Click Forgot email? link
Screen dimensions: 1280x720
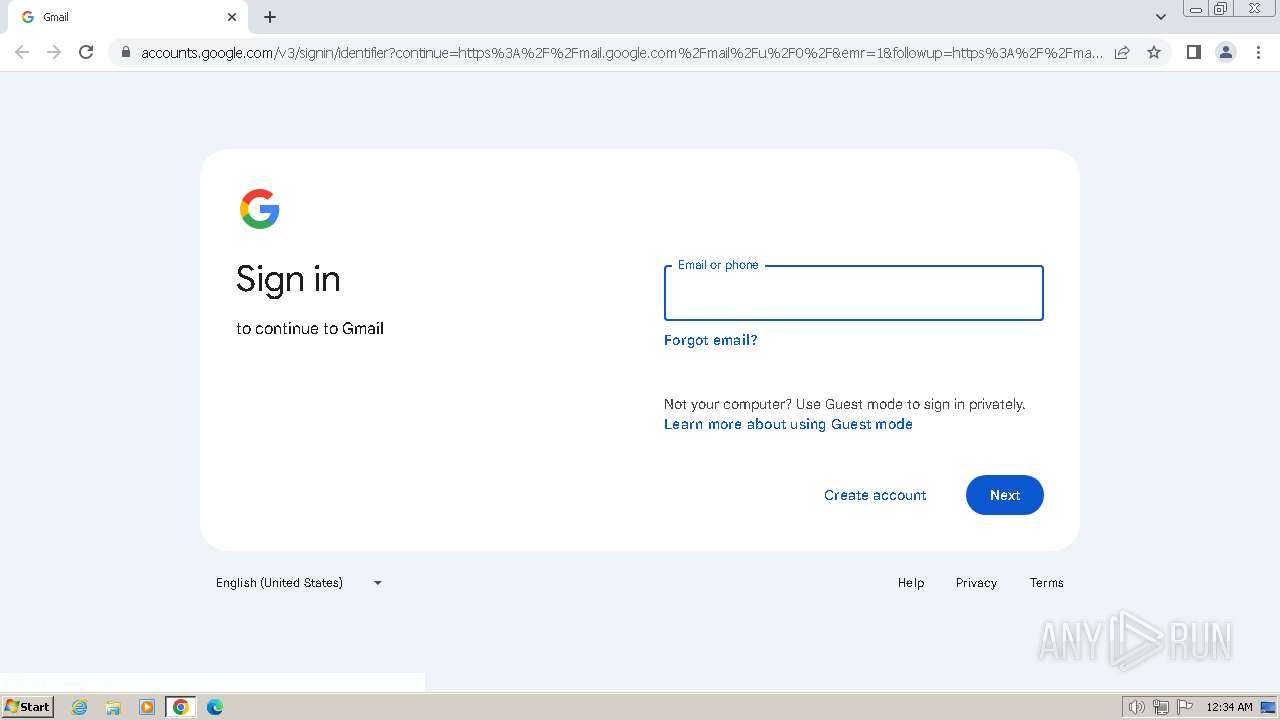click(x=711, y=340)
